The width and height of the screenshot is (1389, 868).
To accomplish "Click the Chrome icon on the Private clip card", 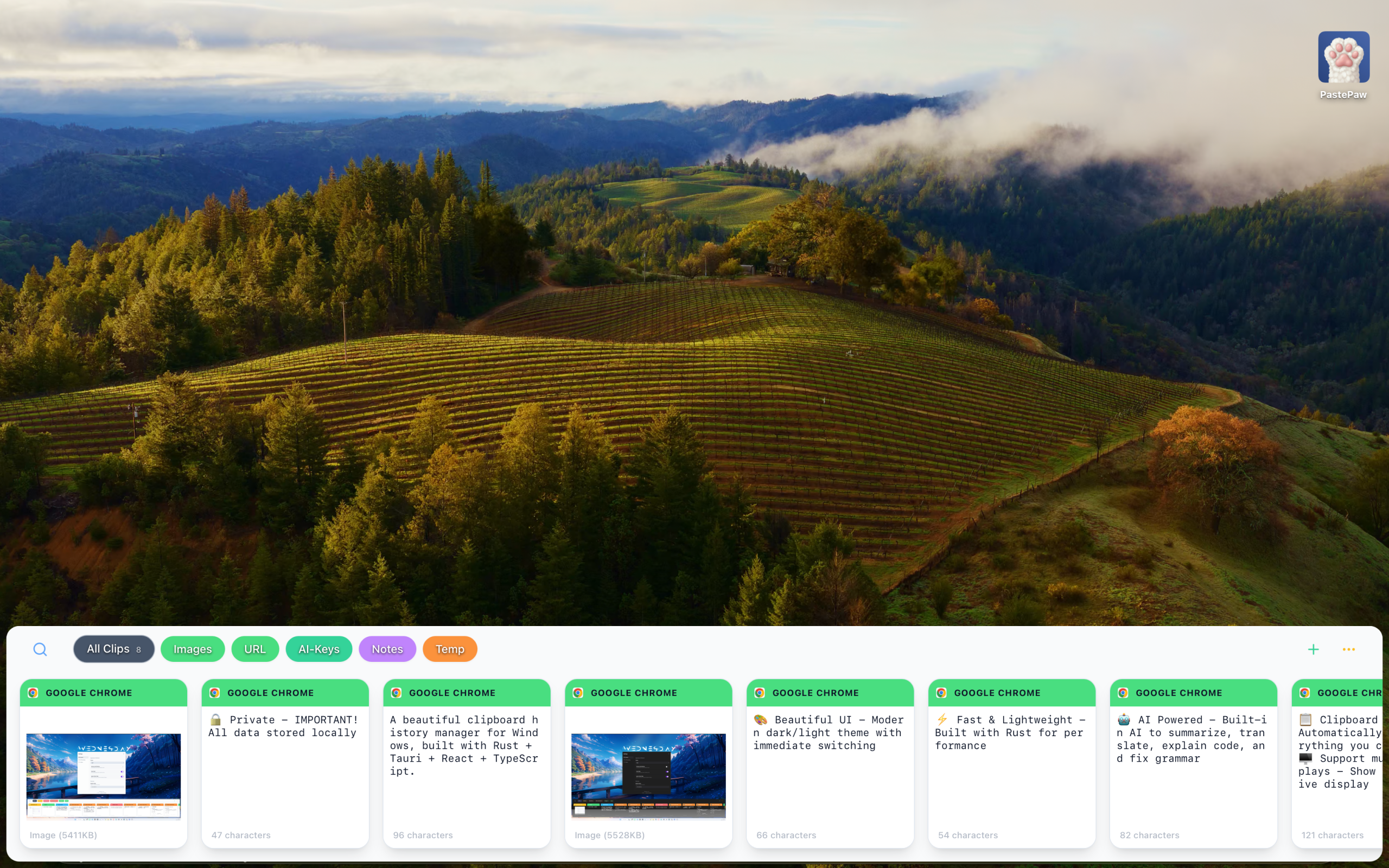I will pos(215,693).
